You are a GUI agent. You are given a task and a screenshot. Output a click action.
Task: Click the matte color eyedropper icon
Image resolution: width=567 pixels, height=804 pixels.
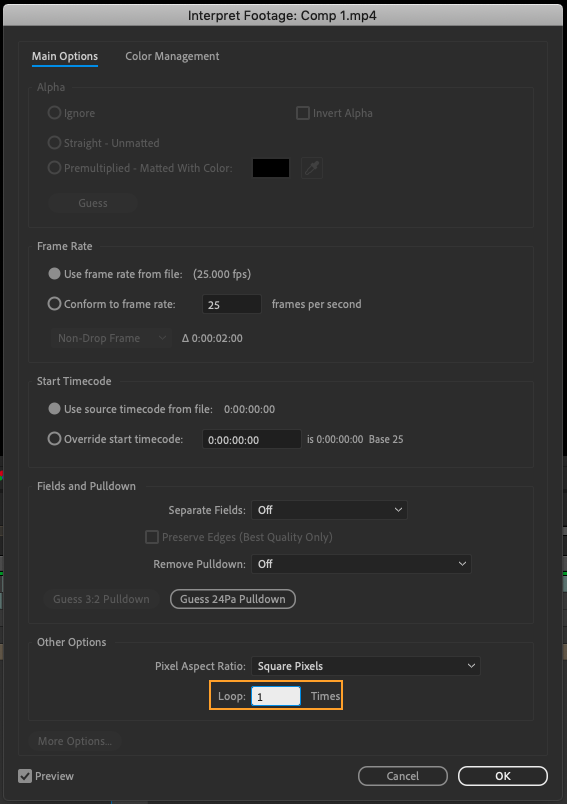point(312,168)
